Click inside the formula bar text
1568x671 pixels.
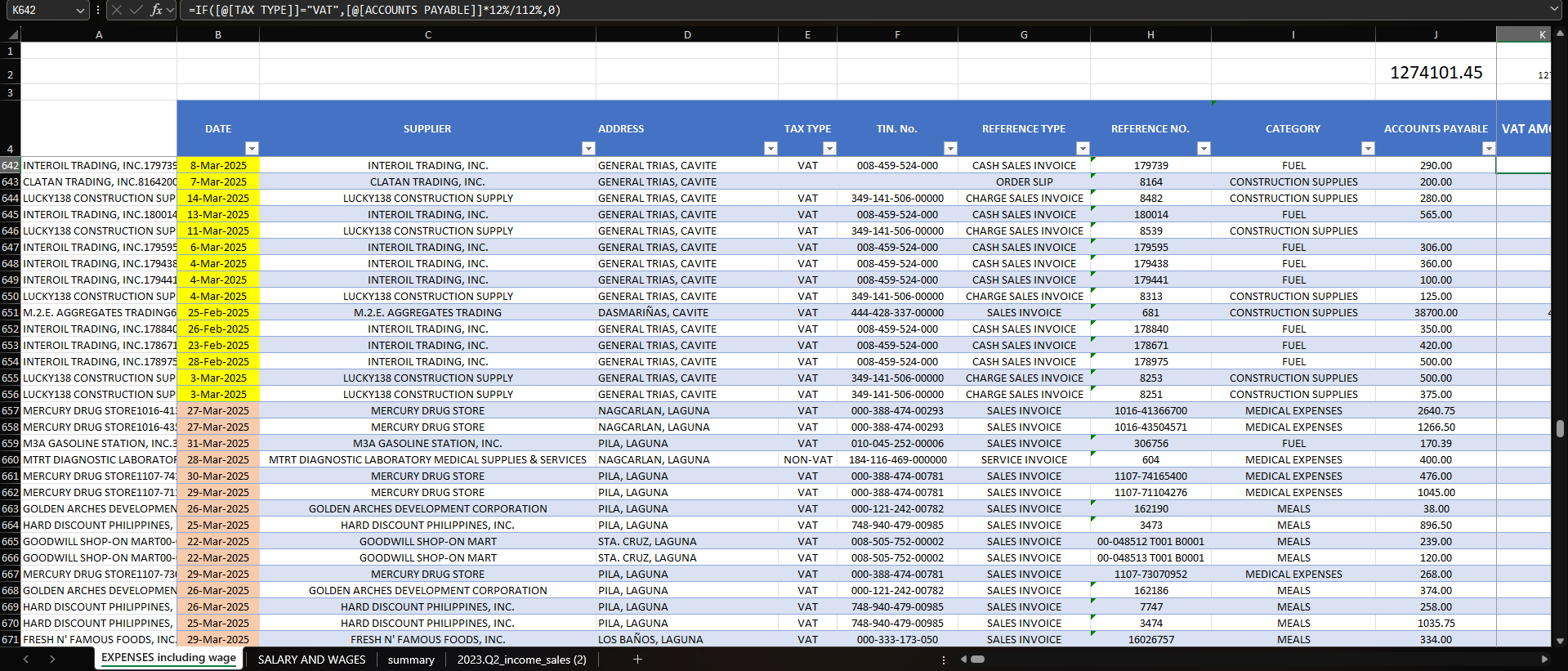pyautogui.click(x=375, y=10)
